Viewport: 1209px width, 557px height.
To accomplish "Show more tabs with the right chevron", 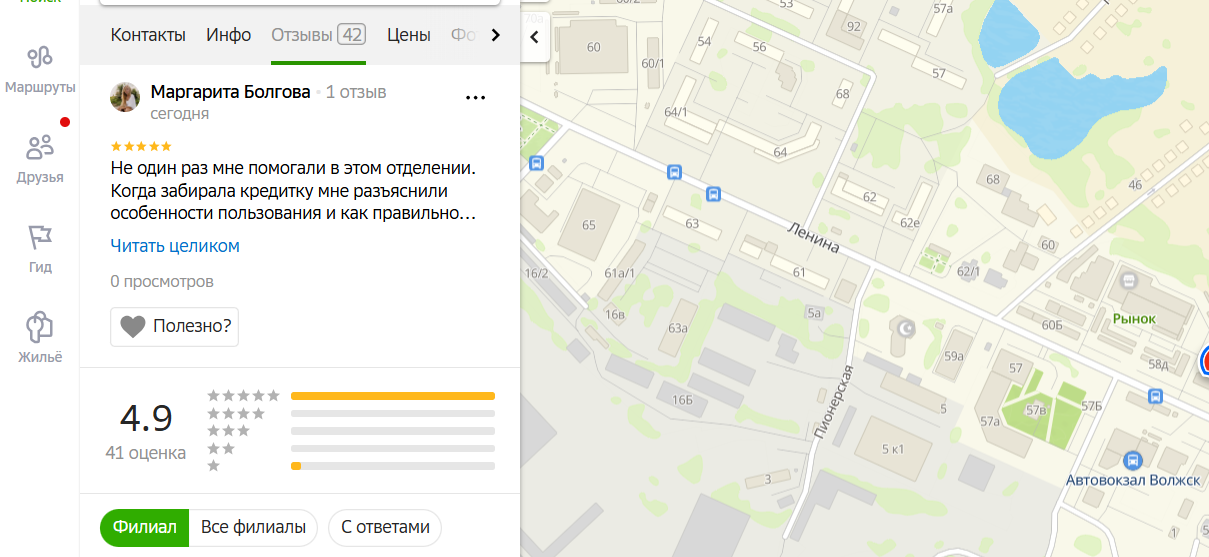I will [494, 35].
